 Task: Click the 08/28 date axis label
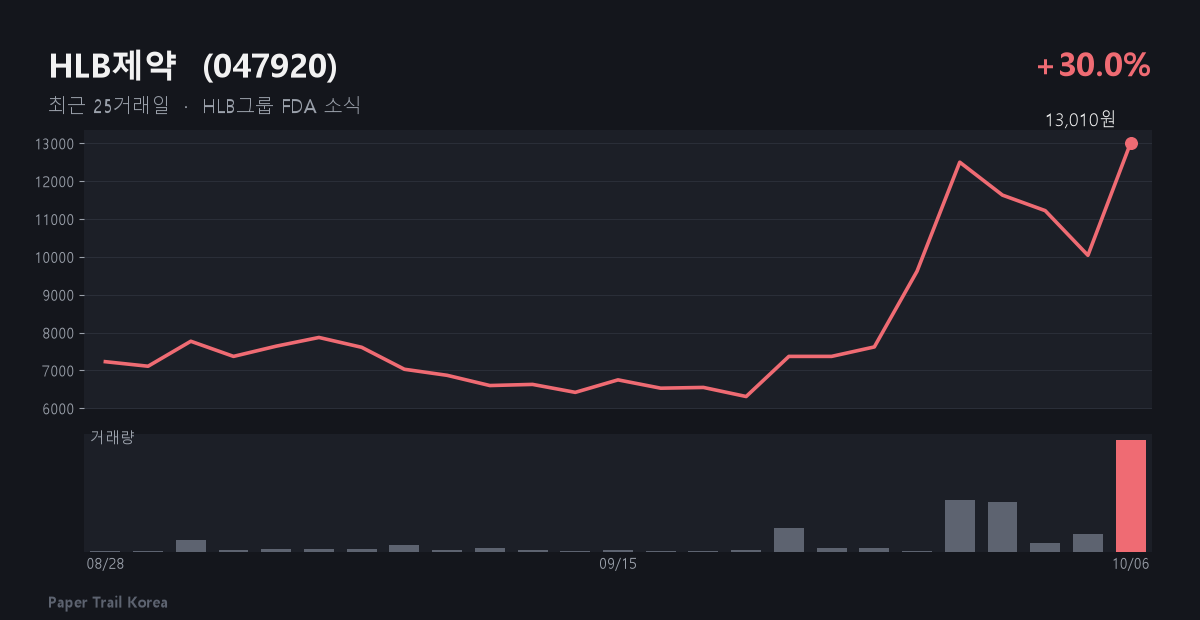point(105,565)
